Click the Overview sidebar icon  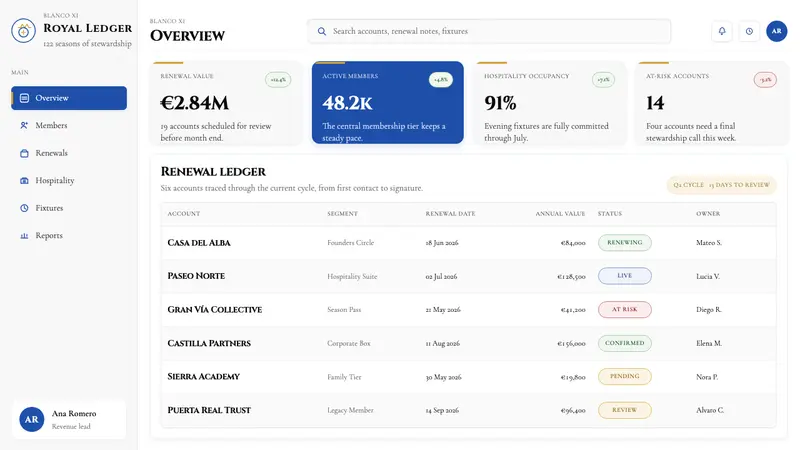click(x=24, y=98)
